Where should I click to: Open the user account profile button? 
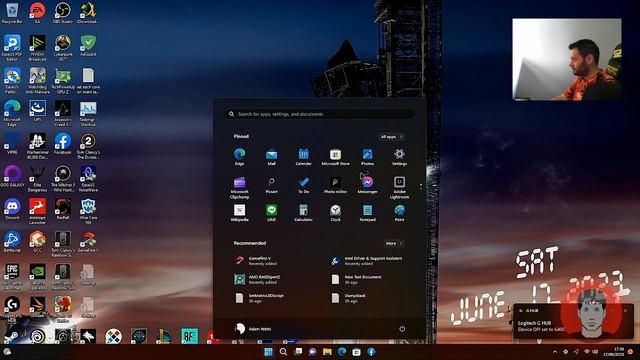[x=253, y=329]
